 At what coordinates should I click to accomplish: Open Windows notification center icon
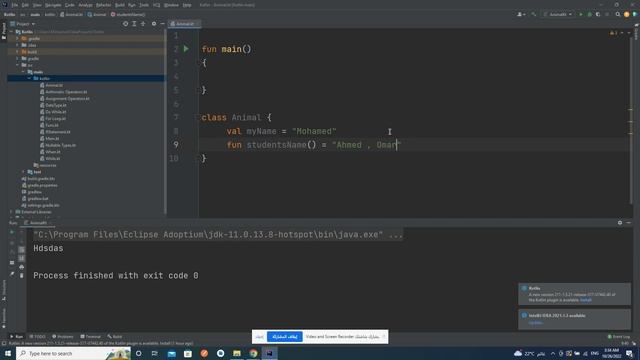tap(629, 353)
